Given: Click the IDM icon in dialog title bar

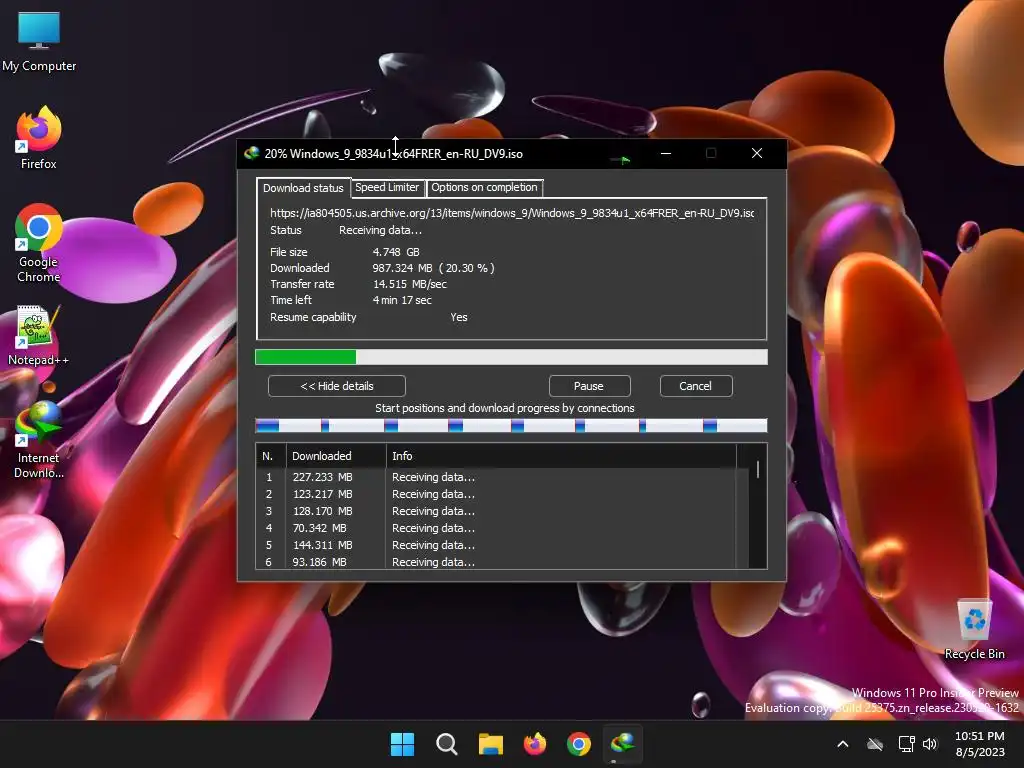Looking at the screenshot, I should point(251,153).
